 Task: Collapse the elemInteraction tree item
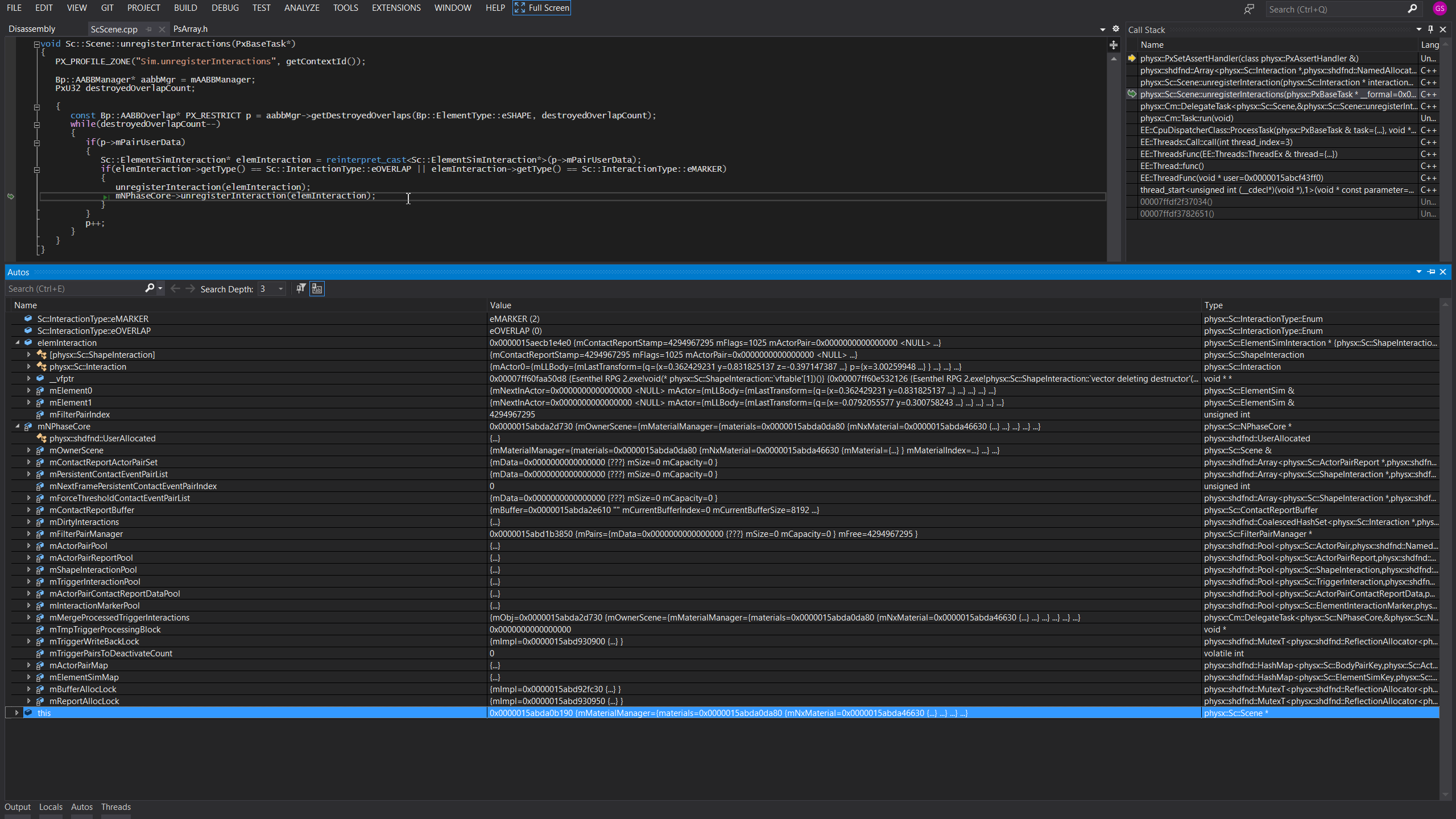(16, 342)
